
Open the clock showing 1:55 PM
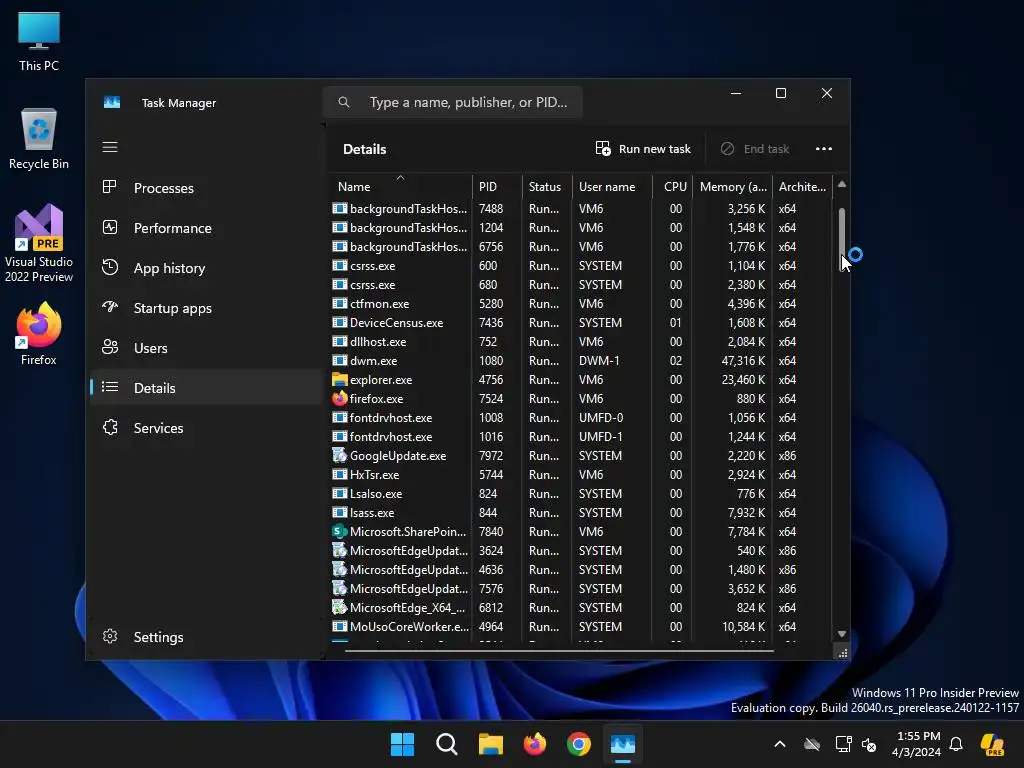(x=918, y=744)
